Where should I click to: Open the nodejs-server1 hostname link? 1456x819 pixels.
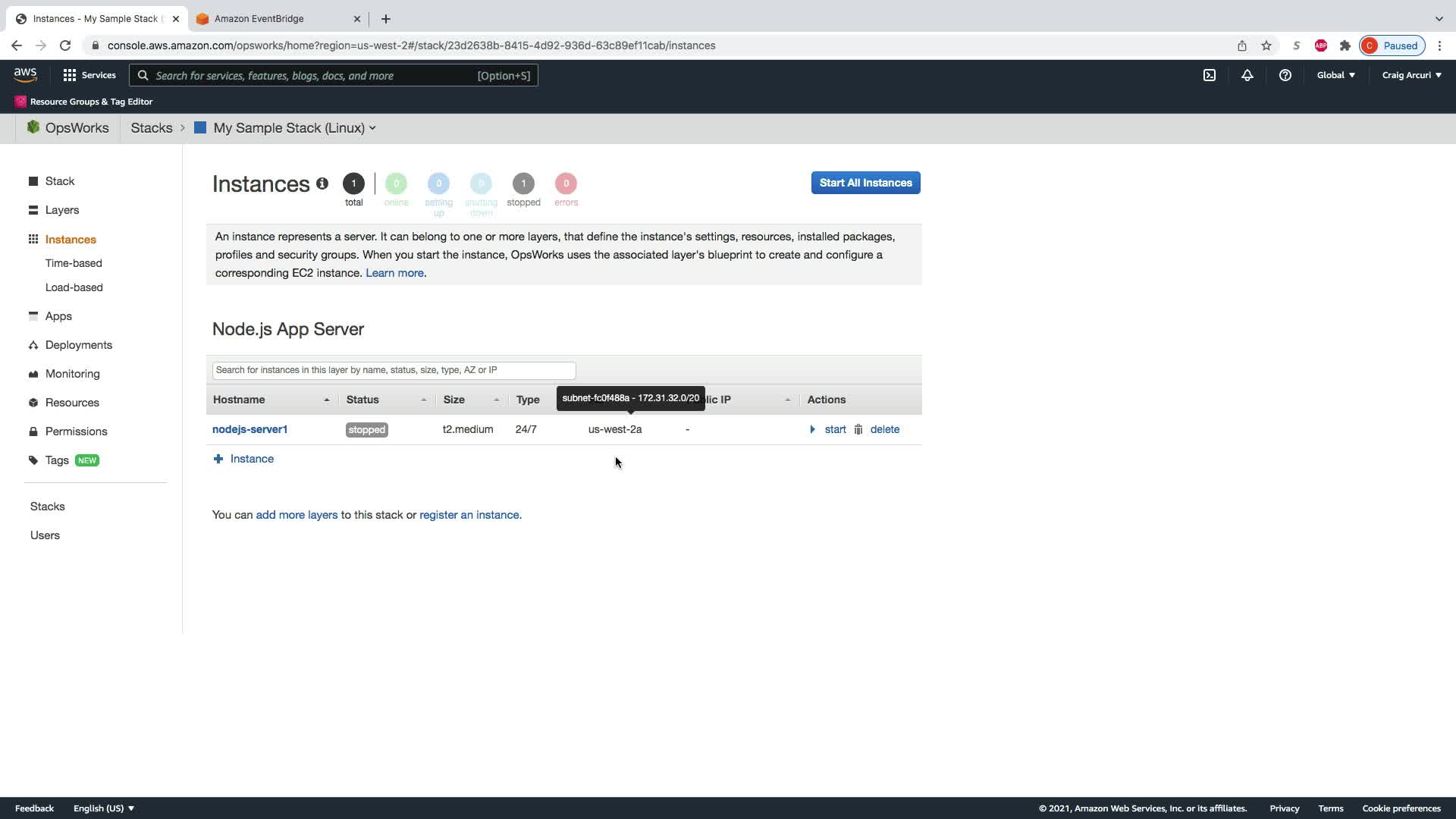click(249, 429)
